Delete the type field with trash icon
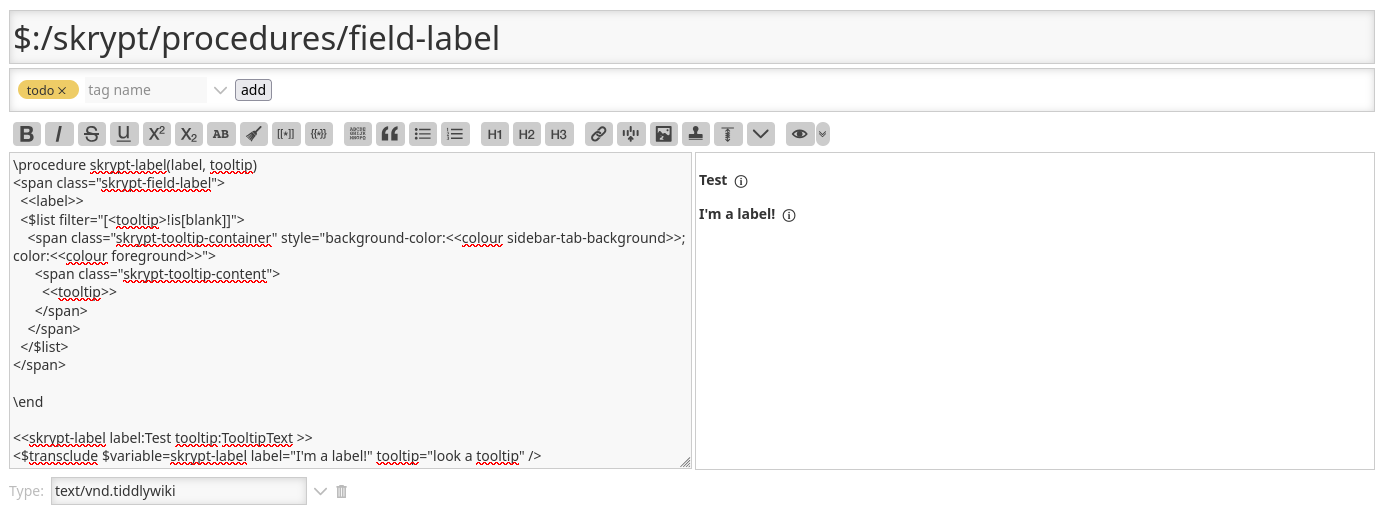This screenshot has width=1388, height=505. [342, 491]
